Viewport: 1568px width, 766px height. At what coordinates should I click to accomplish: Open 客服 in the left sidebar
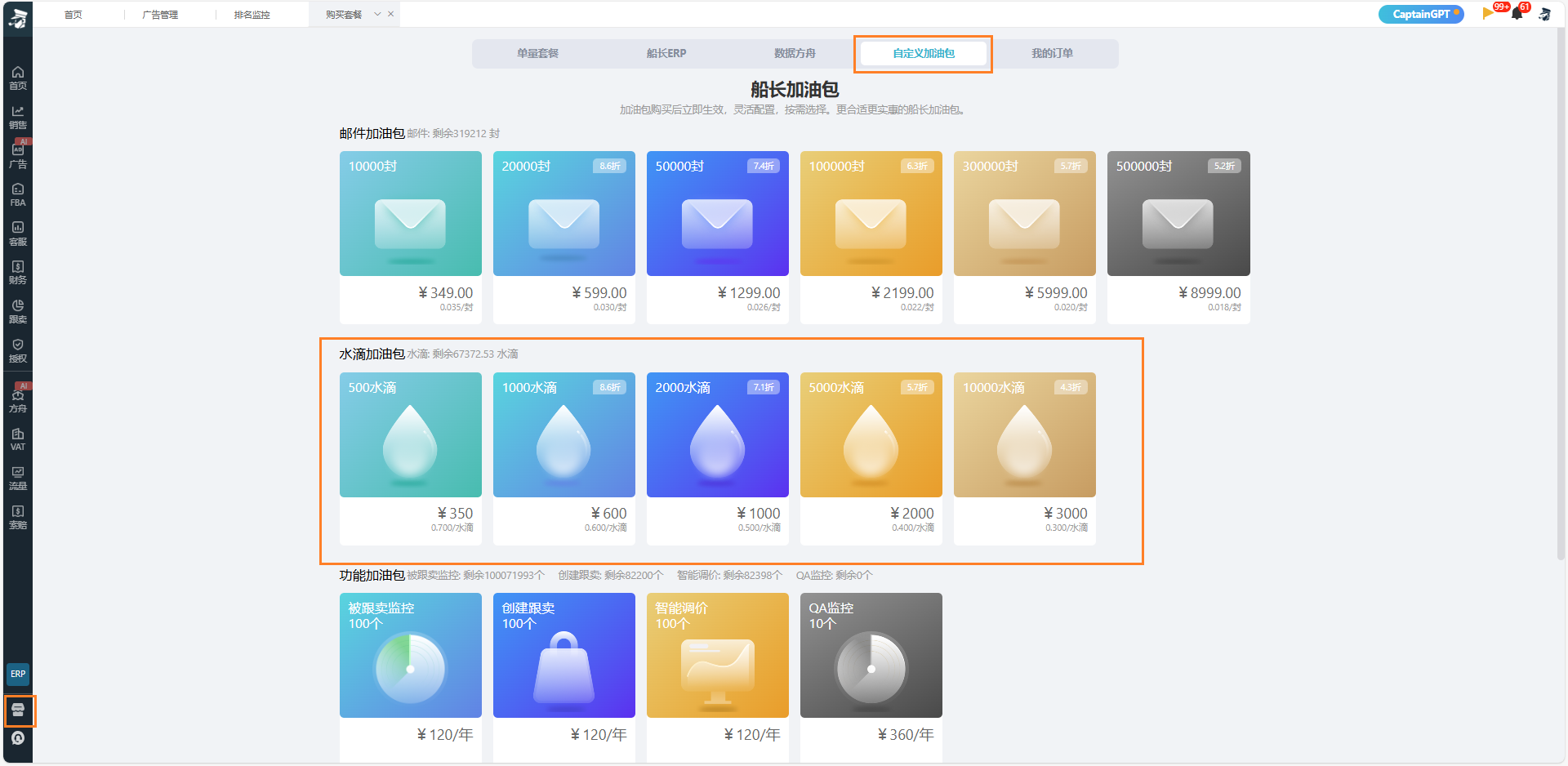tap(18, 234)
